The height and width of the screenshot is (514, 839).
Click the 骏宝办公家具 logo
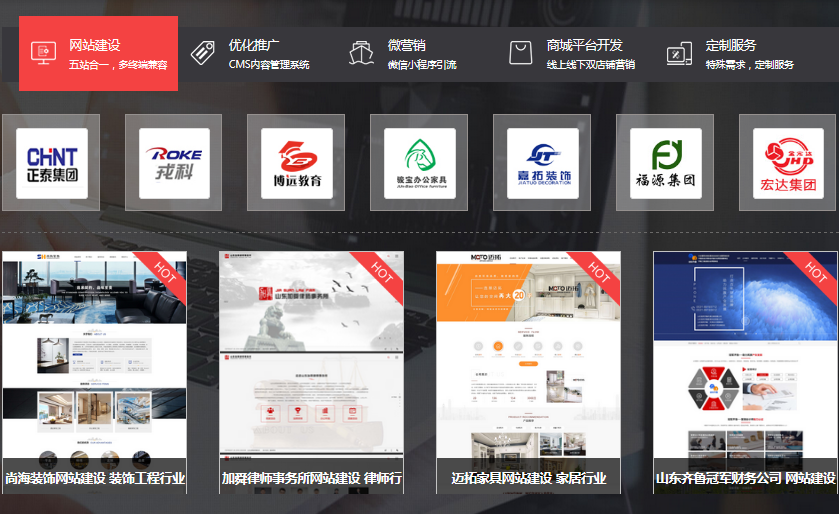click(420, 163)
